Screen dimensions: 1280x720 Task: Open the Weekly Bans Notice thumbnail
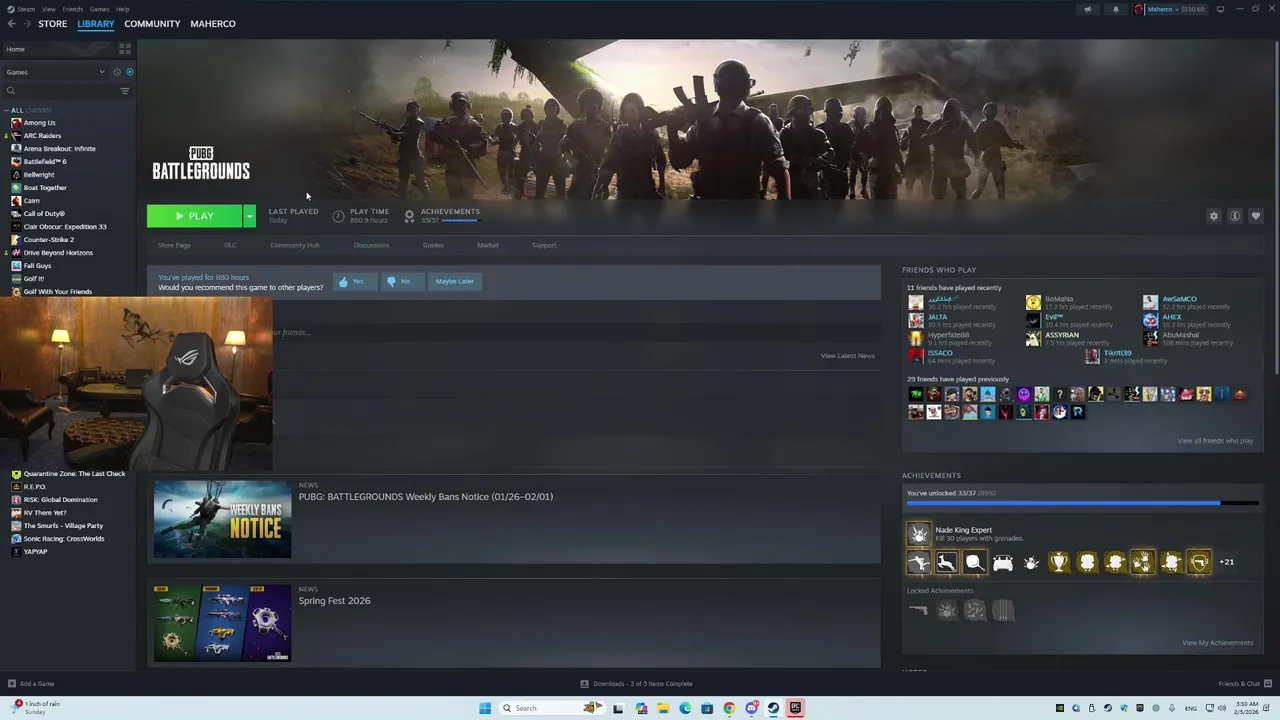(x=223, y=519)
